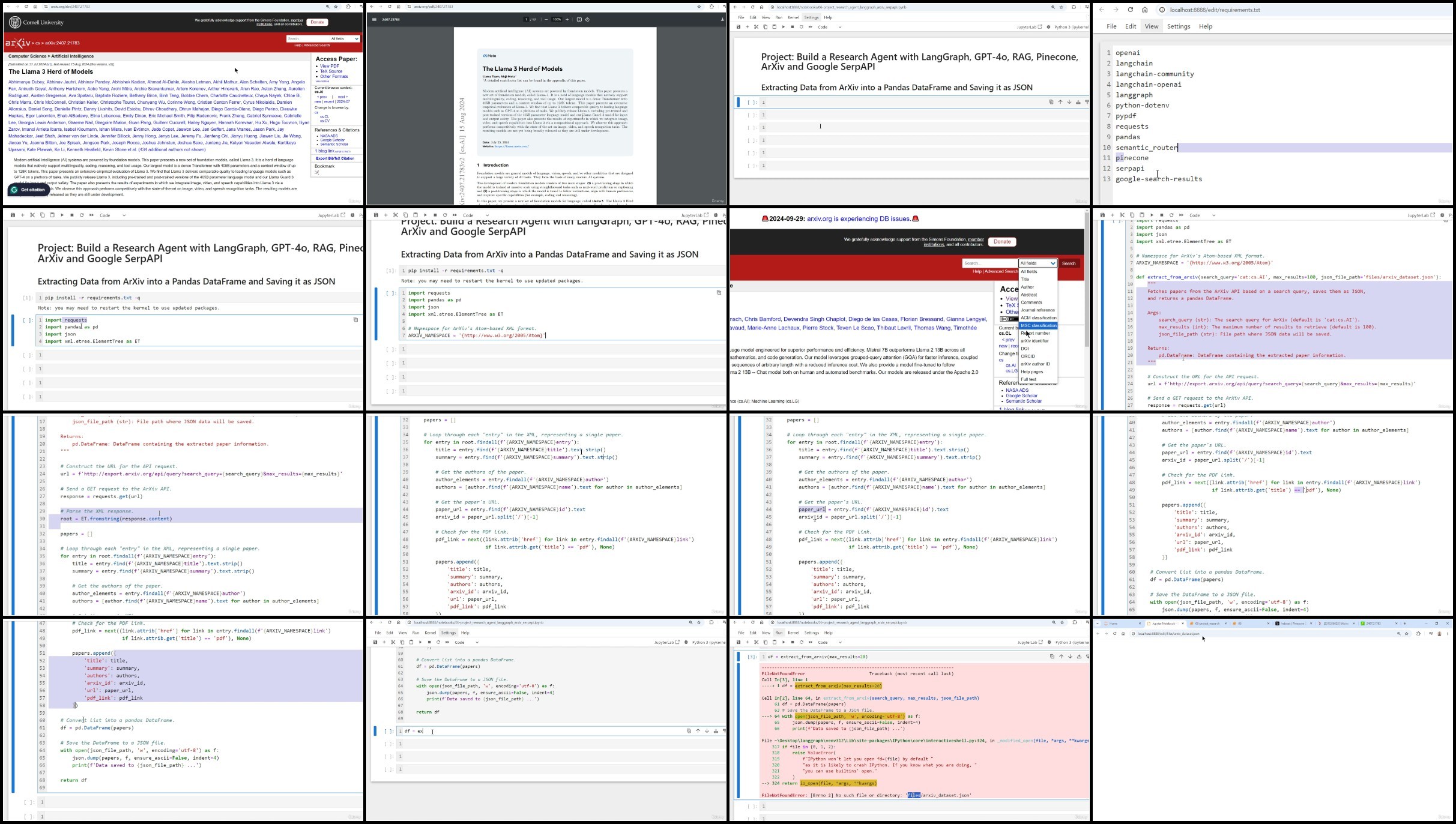Download the PDF via the download icon

click(x=722, y=19)
